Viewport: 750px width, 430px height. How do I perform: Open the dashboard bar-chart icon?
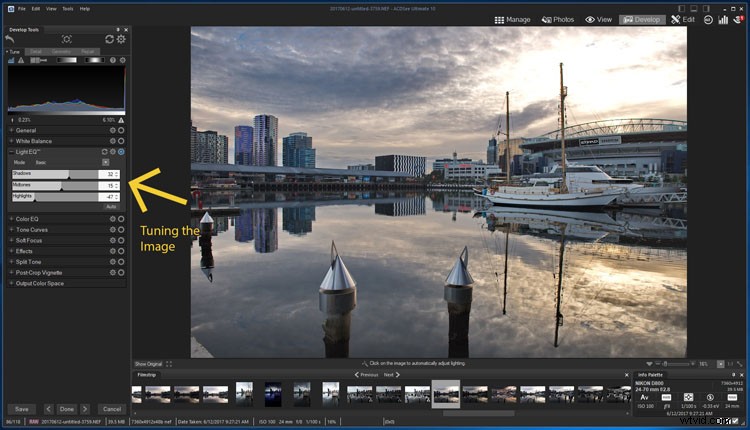pyautogui.click(x=723, y=20)
